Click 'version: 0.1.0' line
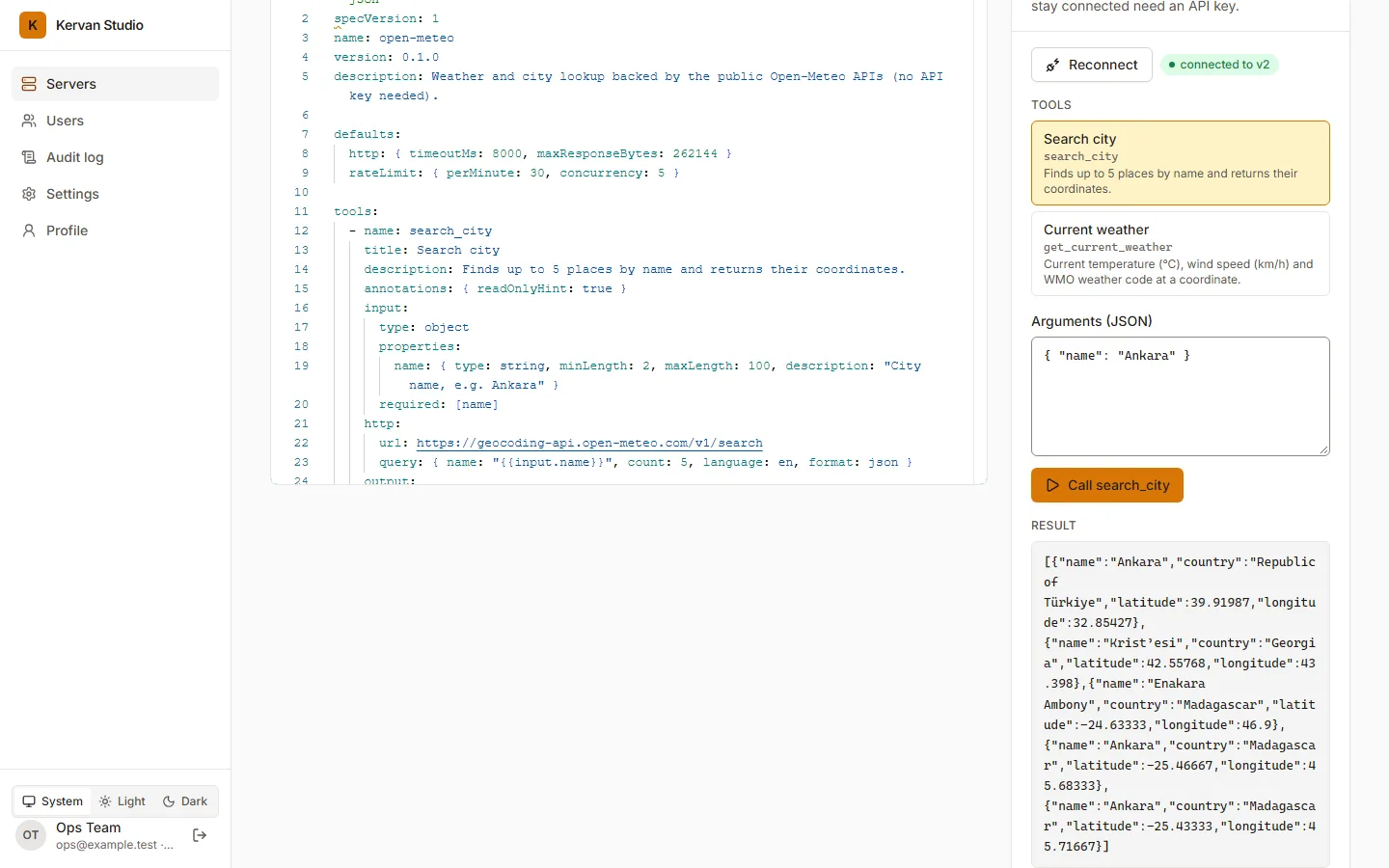The image size is (1389, 868). pos(386,57)
